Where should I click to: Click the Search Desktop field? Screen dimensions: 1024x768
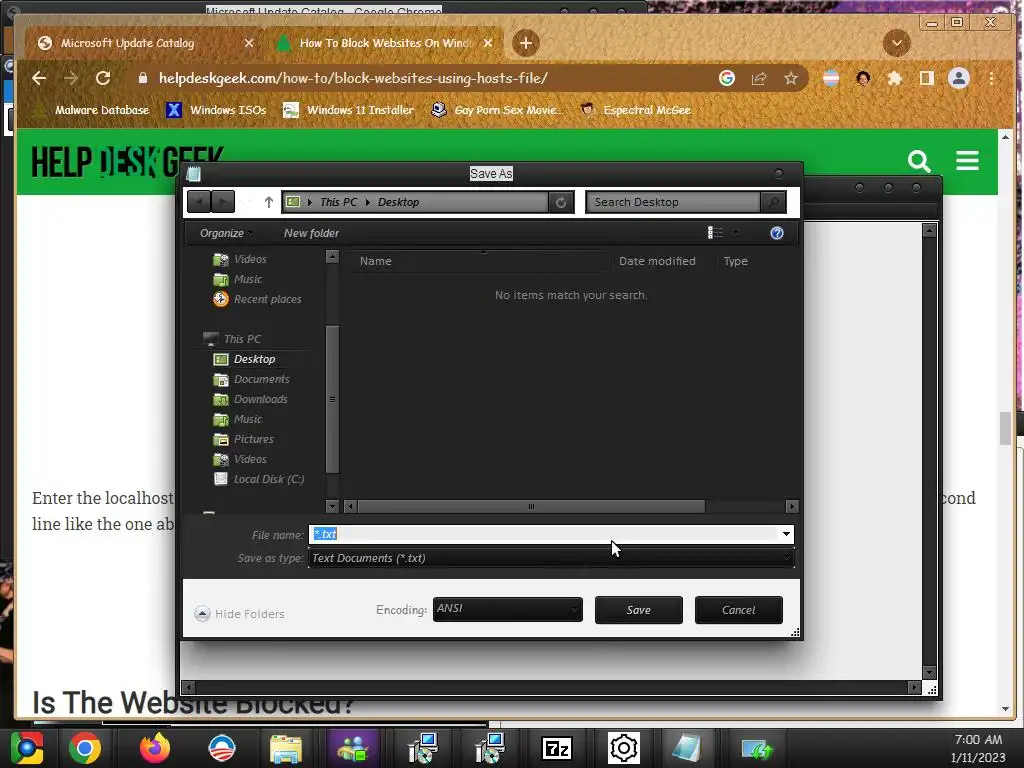(x=673, y=202)
